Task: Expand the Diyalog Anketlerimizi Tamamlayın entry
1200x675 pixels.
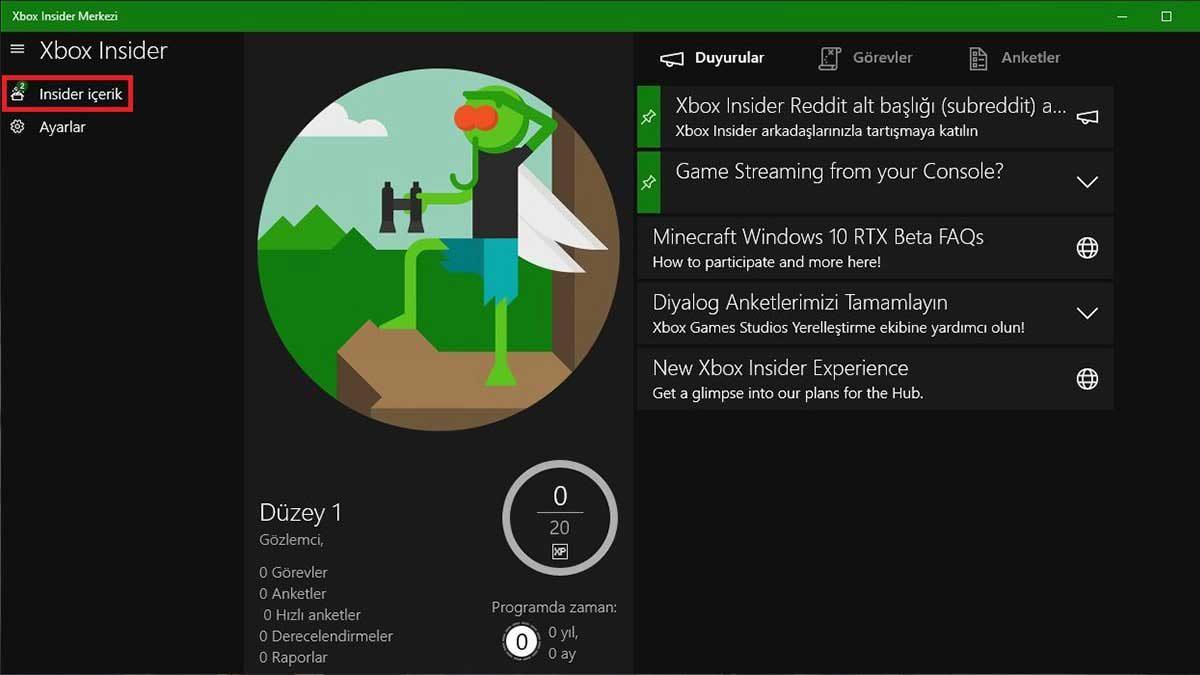Action: point(1086,312)
